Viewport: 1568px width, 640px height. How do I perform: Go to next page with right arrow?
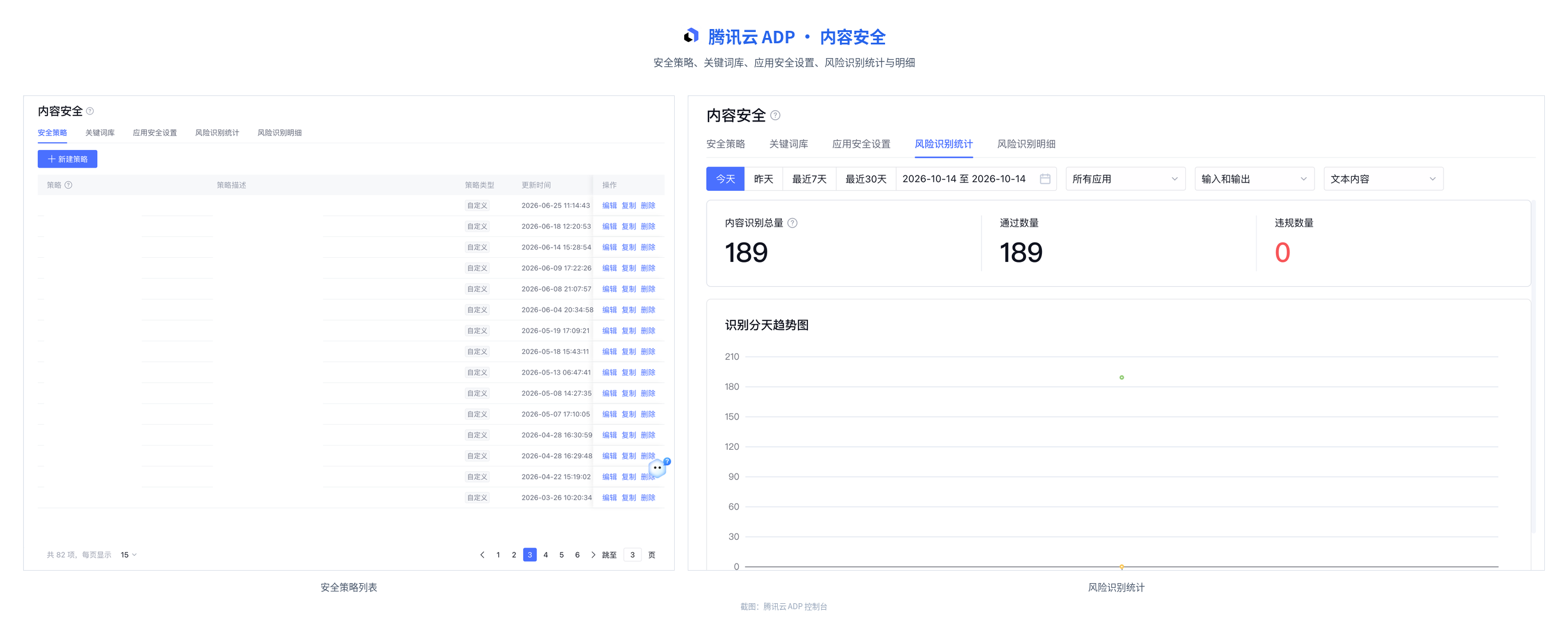click(x=593, y=555)
